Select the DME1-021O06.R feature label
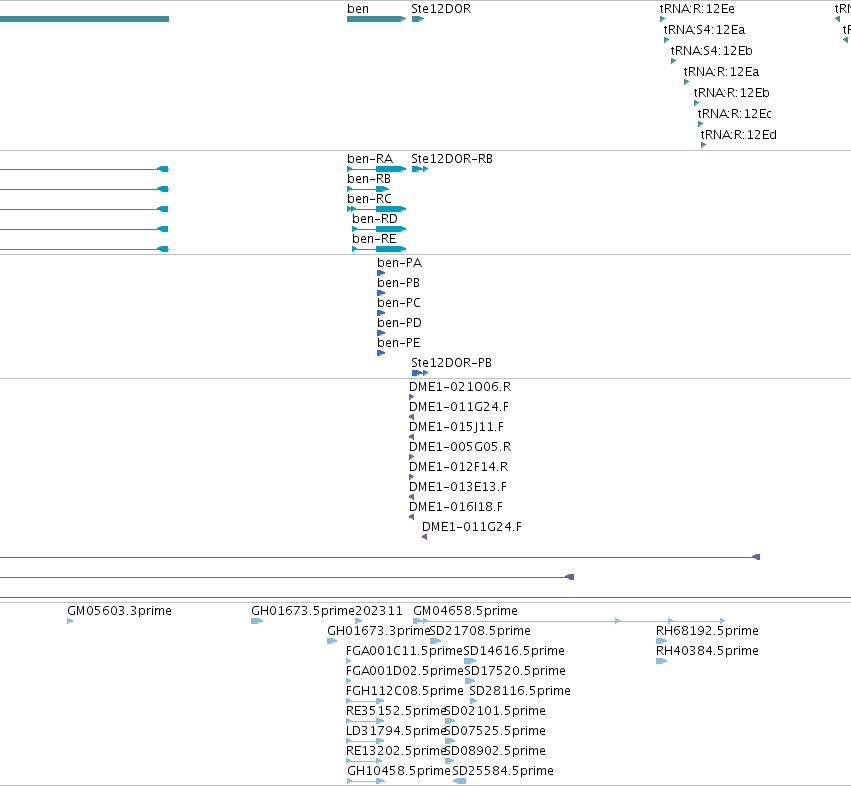The image size is (851, 786). tap(460, 387)
